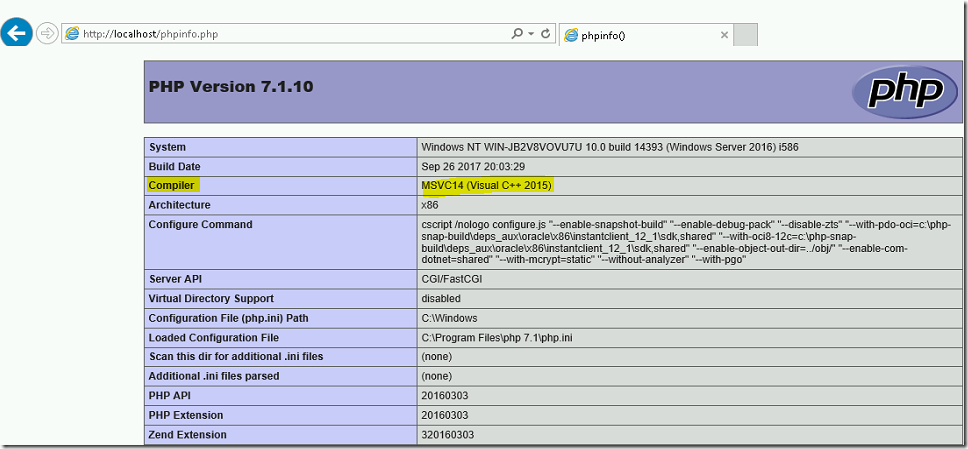Click the Internet Explorer icon in address bar

click(x=72, y=34)
